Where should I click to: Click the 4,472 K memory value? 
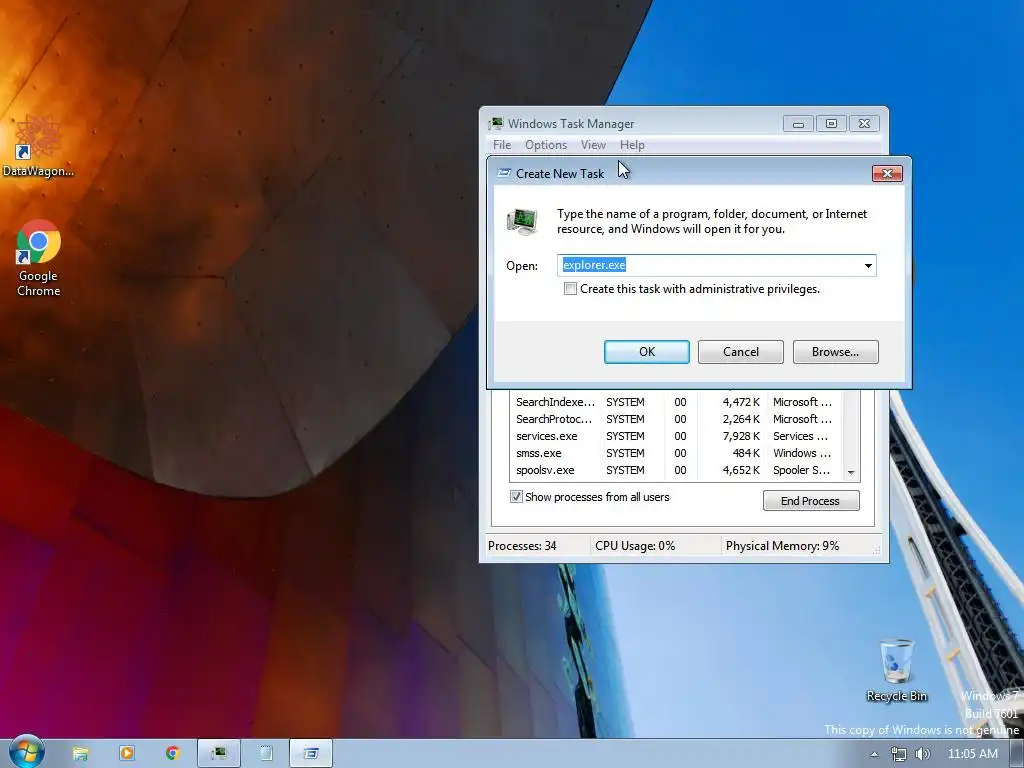tap(741, 402)
